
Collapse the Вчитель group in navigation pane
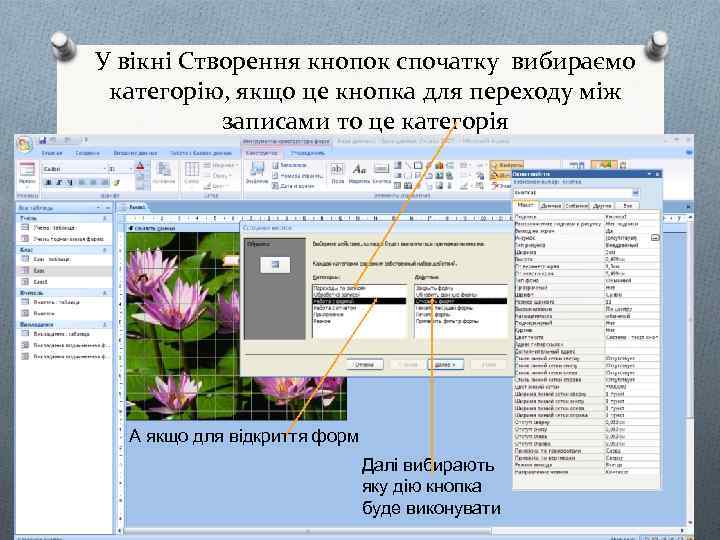pos(105,292)
